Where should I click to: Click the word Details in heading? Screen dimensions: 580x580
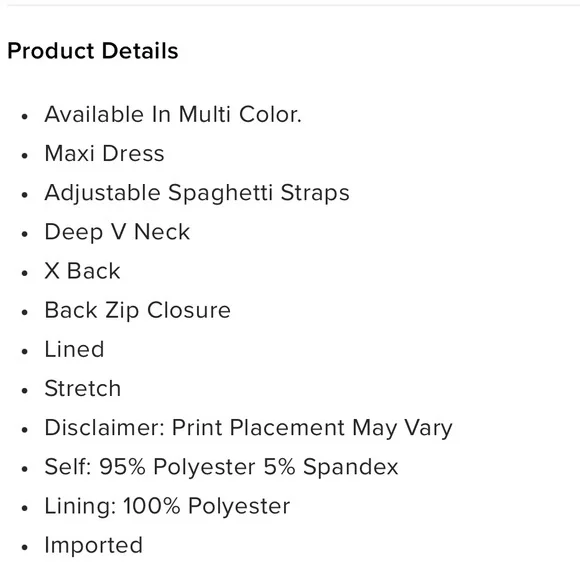(x=140, y=51)
